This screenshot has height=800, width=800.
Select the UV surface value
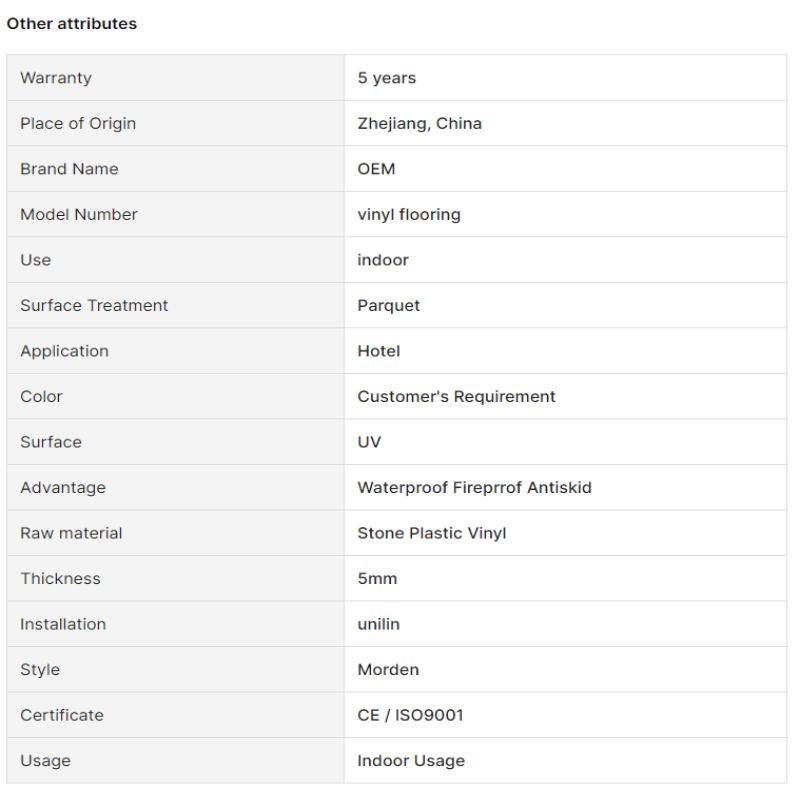tap(369, 442)
